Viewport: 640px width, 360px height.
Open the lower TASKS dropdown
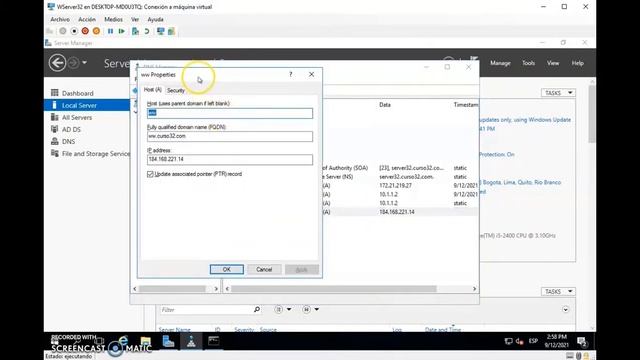tap(558, 291)
